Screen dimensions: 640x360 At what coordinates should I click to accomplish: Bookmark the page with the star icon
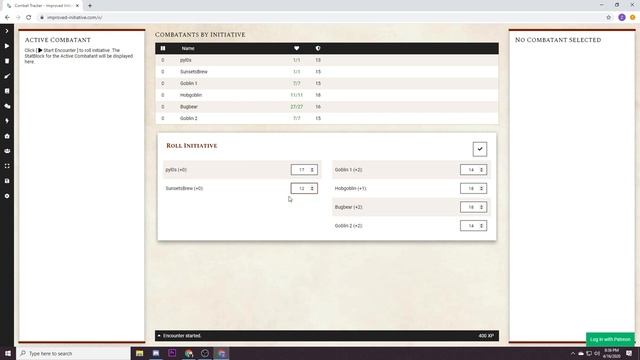coord(609,18)
